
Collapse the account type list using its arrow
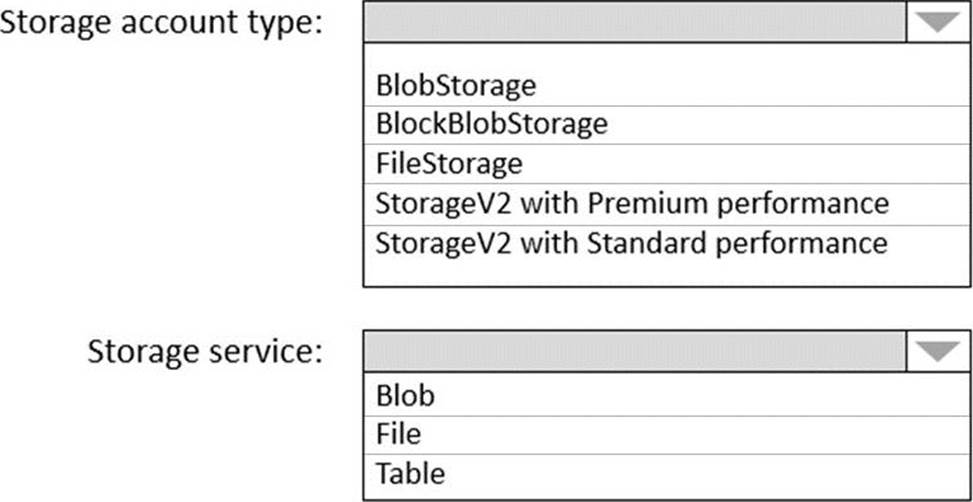937,22
